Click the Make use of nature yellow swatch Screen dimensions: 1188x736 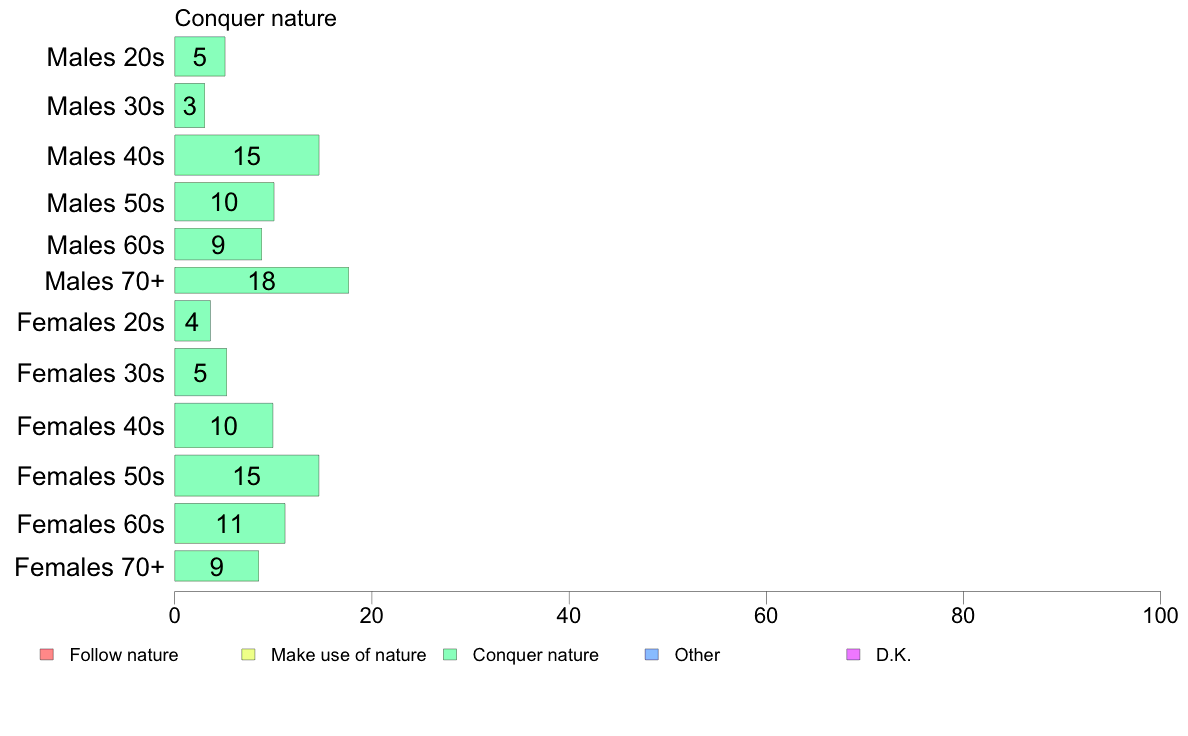coord(249,654)
